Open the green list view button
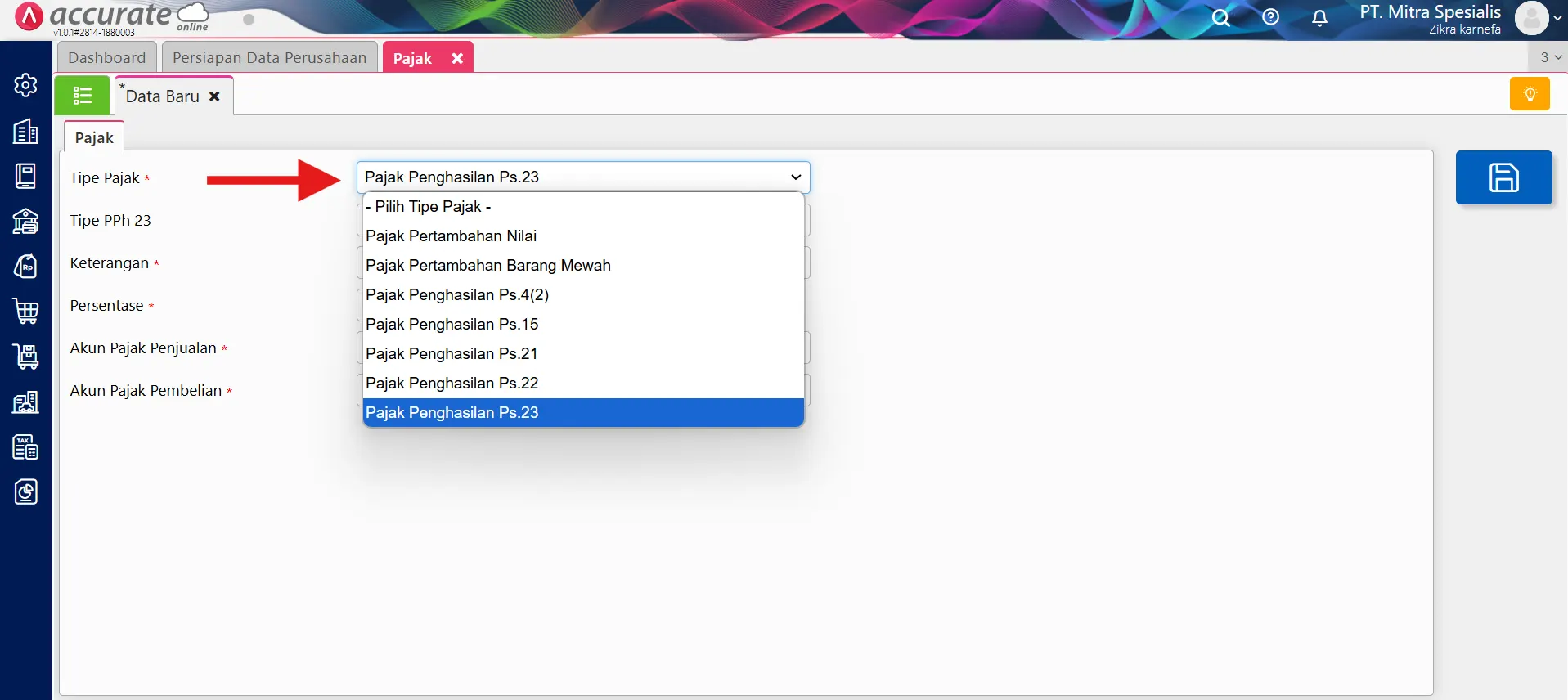The image size is (1568, 700). click(x=82, y=96)
